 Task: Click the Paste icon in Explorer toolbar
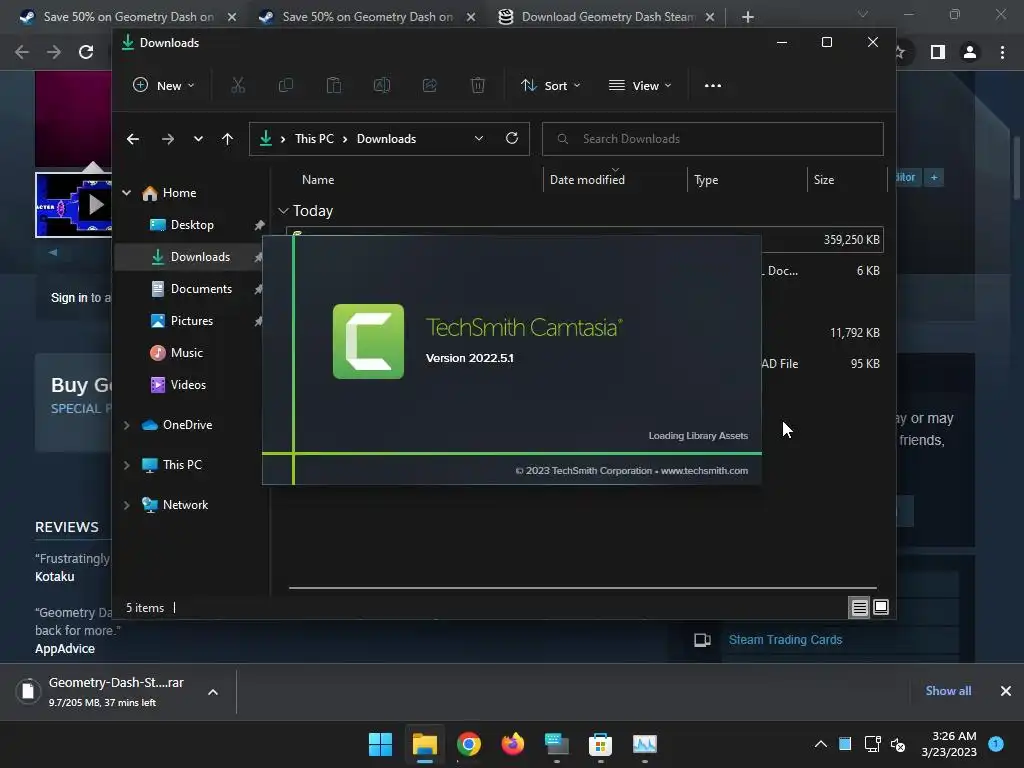coord(334,86)
